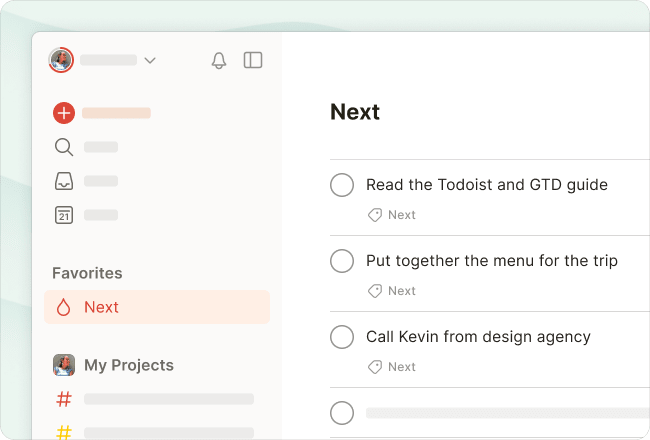Open the profile avatar menu
The image size is (650, 440).
[x=61, y=60]
